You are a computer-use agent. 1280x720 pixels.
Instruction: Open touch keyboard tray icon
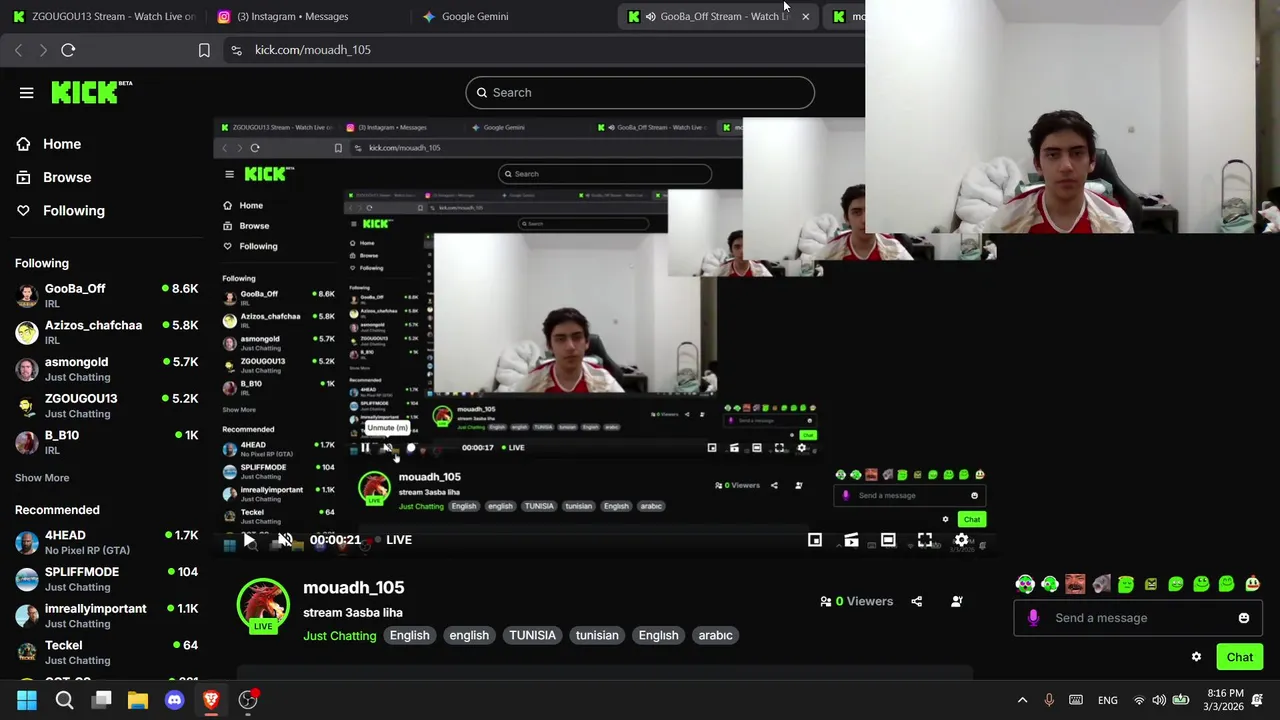point(1076,700)
